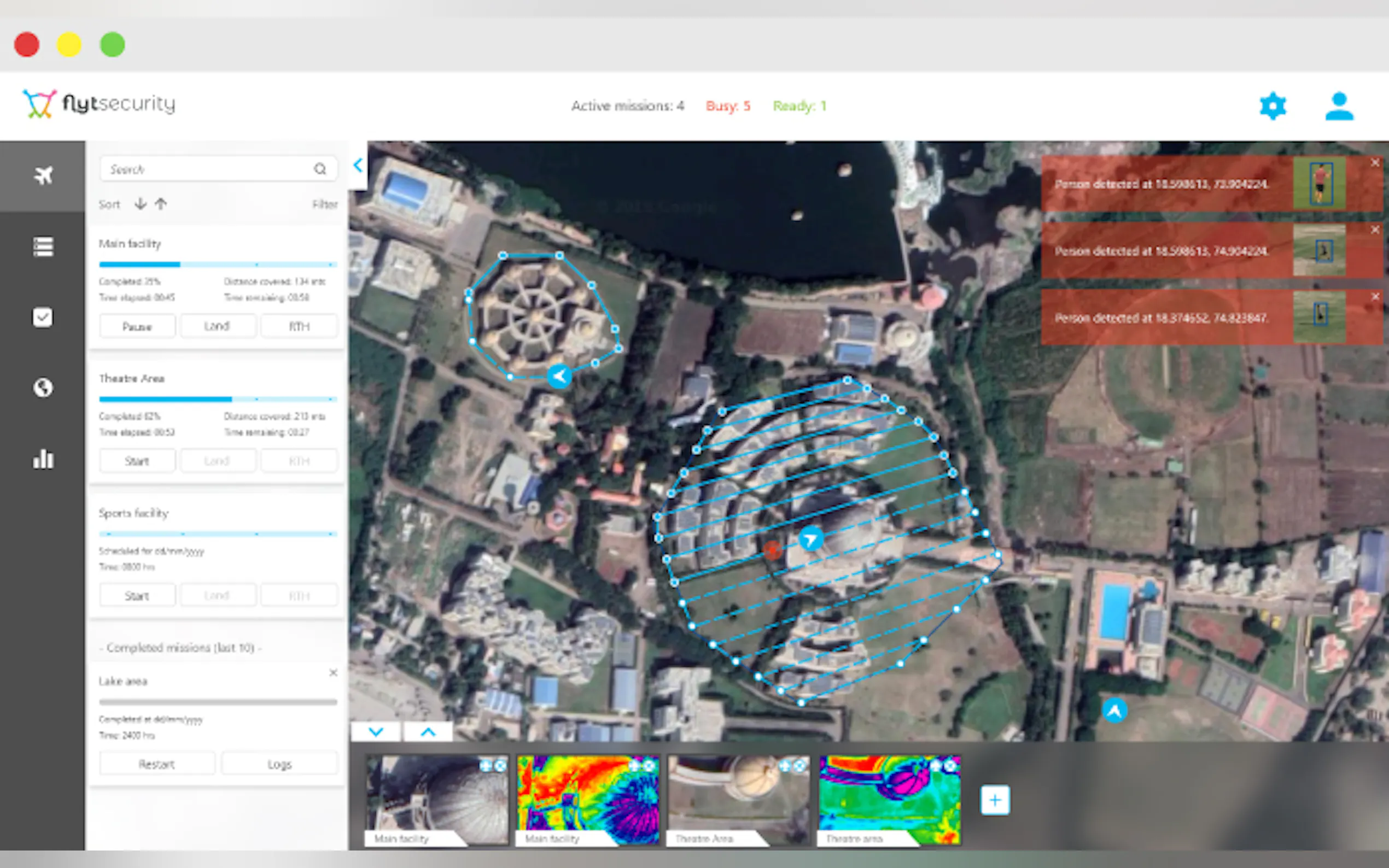1389x868 pixels.
Task: Click the search magnifier icon
Action: point(320,169)
